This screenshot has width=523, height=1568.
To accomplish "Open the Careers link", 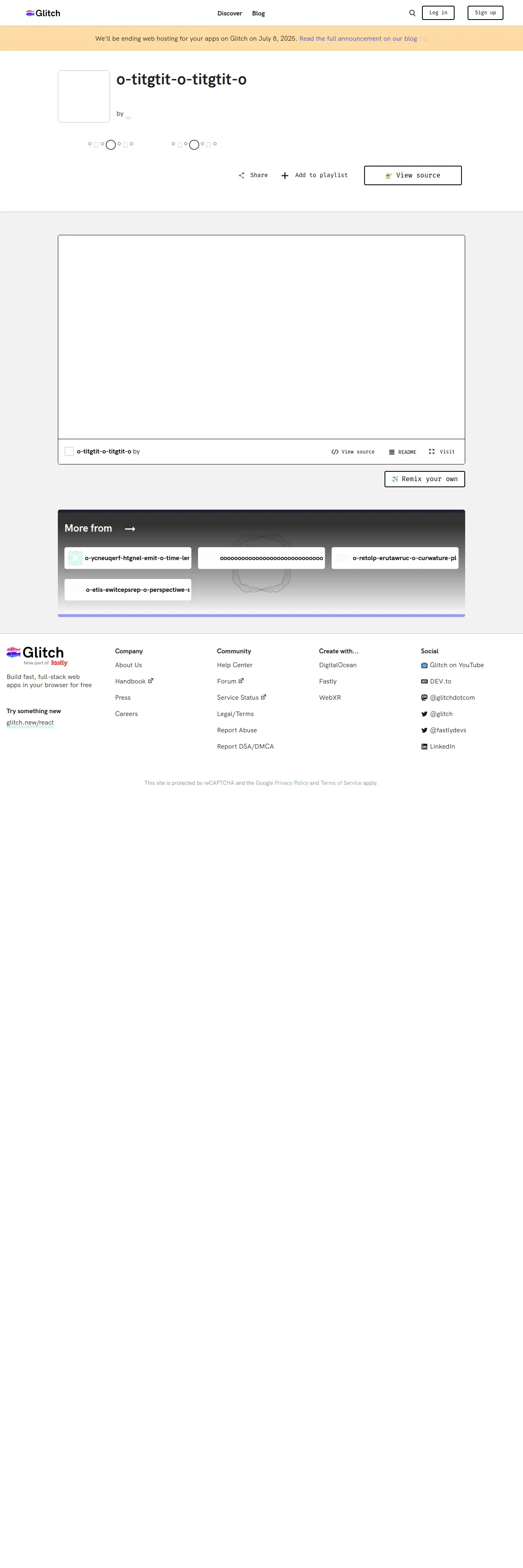I will 127,714.
